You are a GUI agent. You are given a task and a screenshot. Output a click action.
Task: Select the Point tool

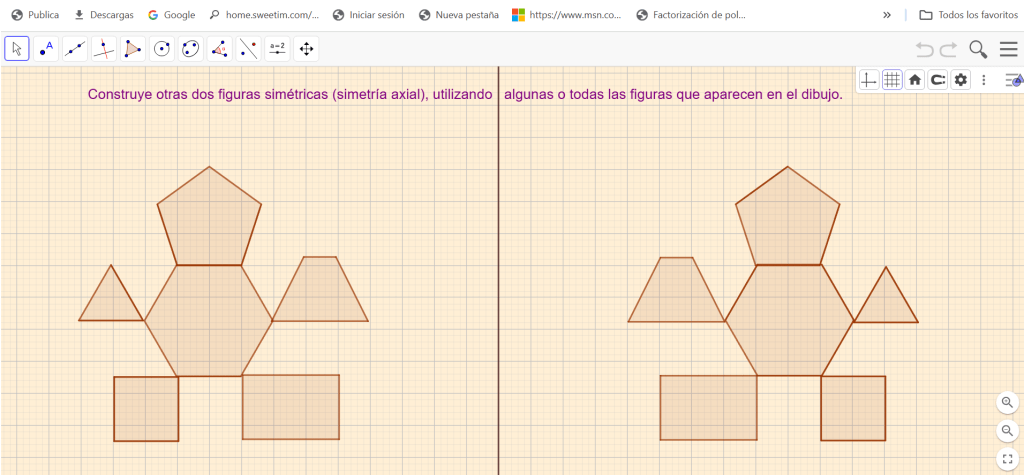click(x=46, y=49)
